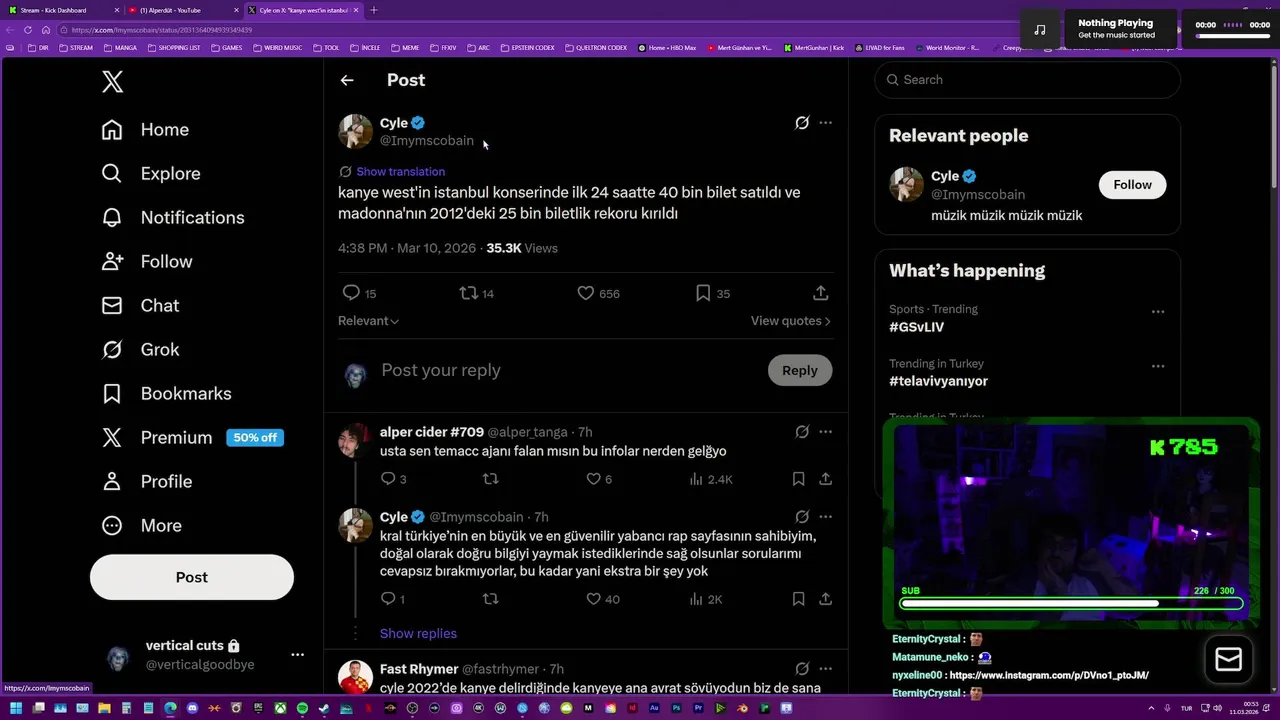Image resolution: width=1280 pixels, height=720 pixels.
Task: Open Explore in the X sidebar
Action: [151, 174]
